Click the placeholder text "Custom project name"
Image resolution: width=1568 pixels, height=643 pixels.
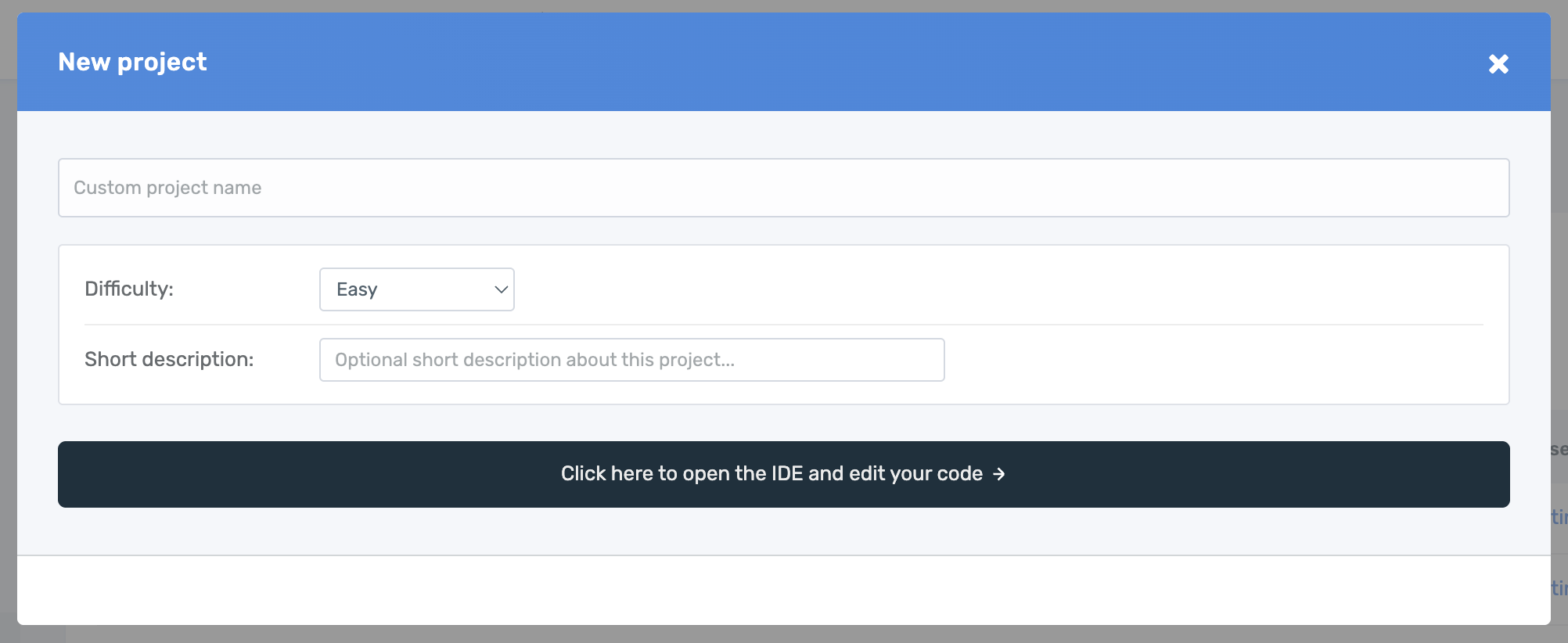click(x=167, y=188)
